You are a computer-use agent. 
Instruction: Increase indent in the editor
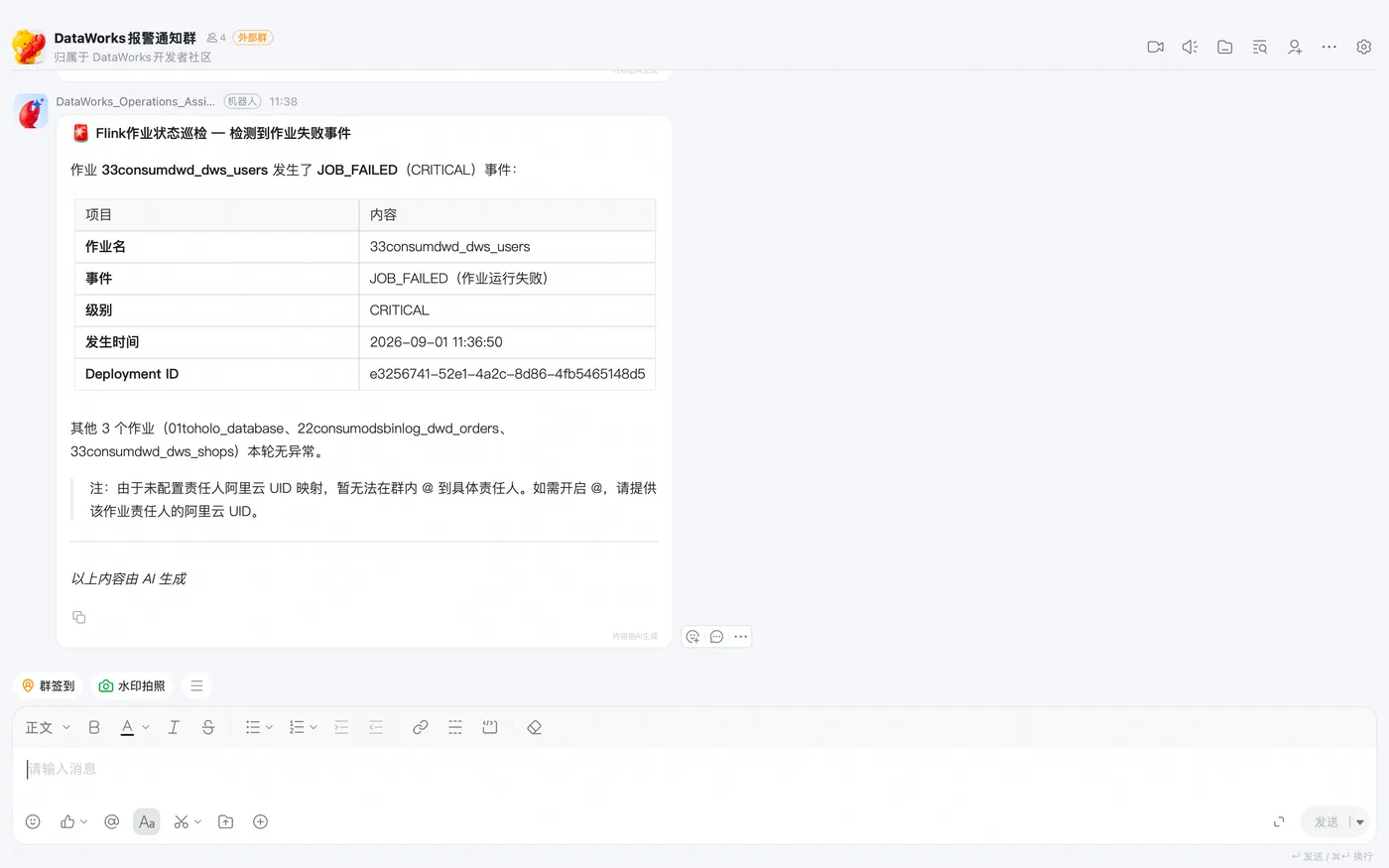[341, 727]
